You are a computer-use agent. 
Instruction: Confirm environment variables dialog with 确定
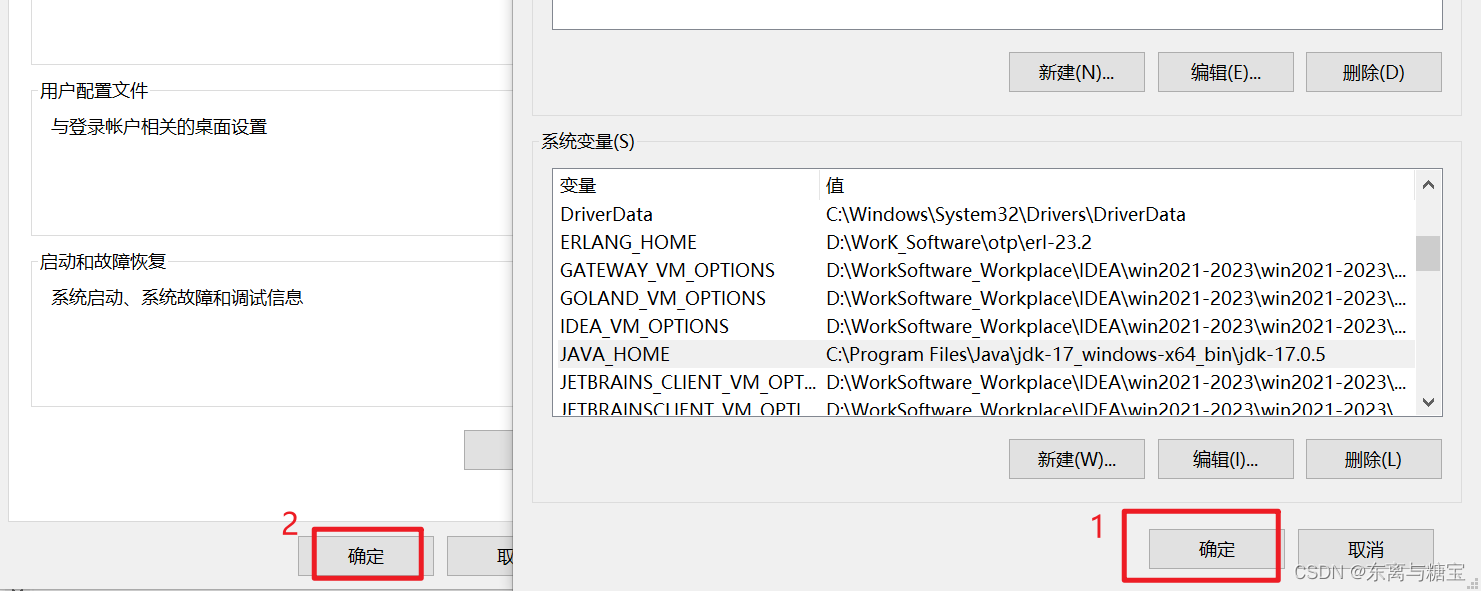click(1216, 549)
